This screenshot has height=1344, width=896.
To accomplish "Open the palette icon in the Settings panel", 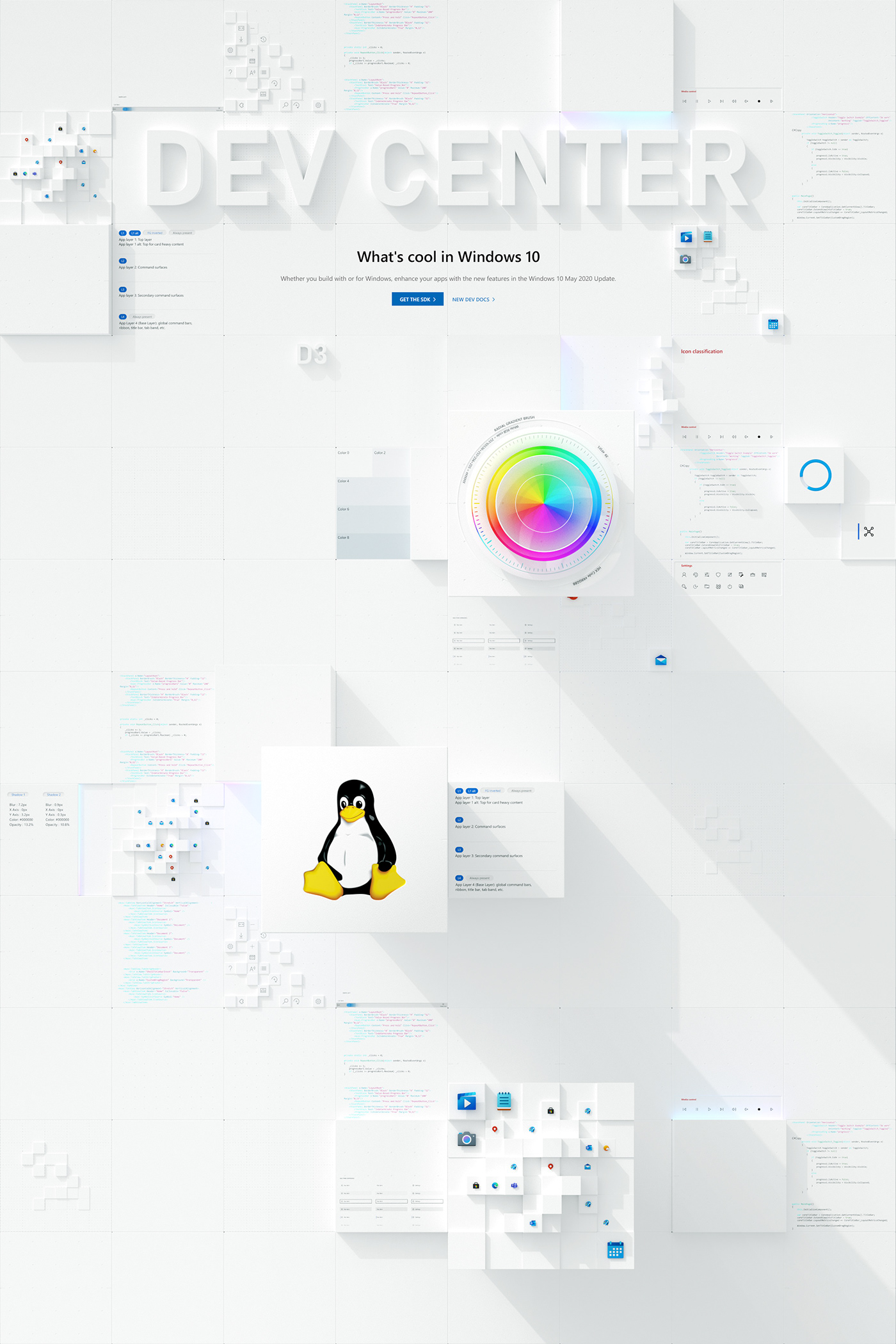I will 696,575.
